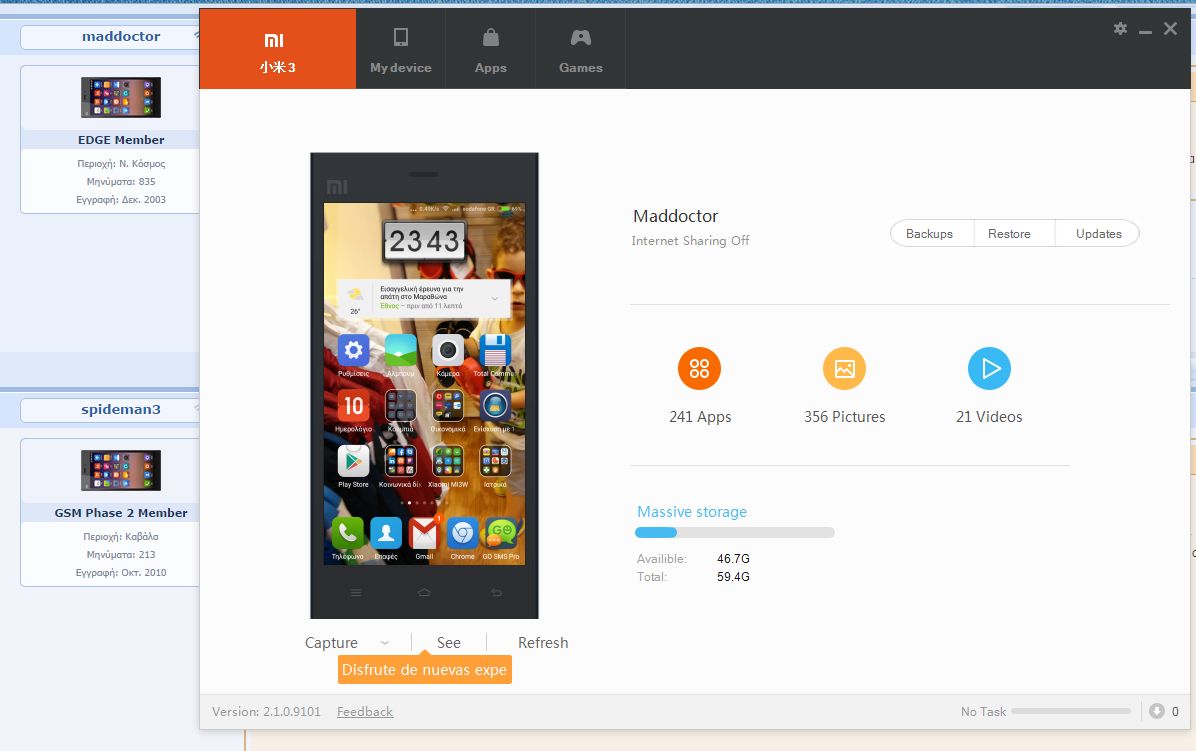Click the GO SMS Pro icon on phone preview
This screenshot has width=1196, height=751.
pos(501,533)
